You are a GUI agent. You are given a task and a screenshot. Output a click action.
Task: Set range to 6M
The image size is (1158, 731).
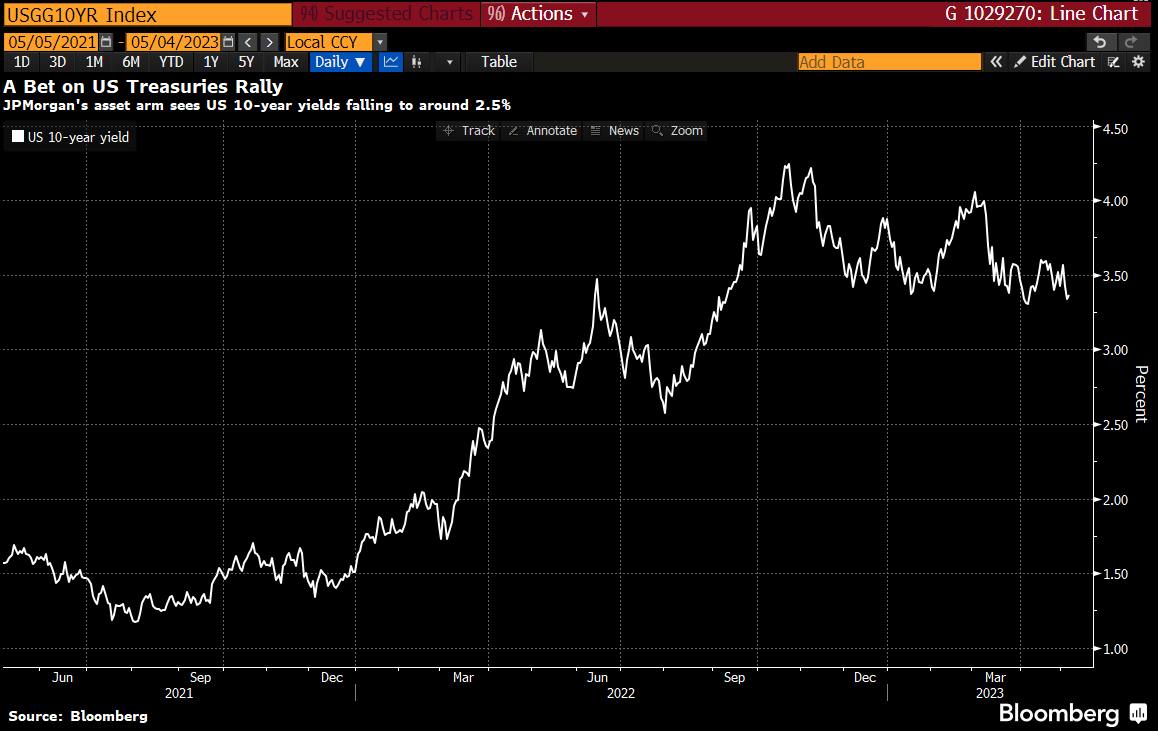(x=131, y=62)
